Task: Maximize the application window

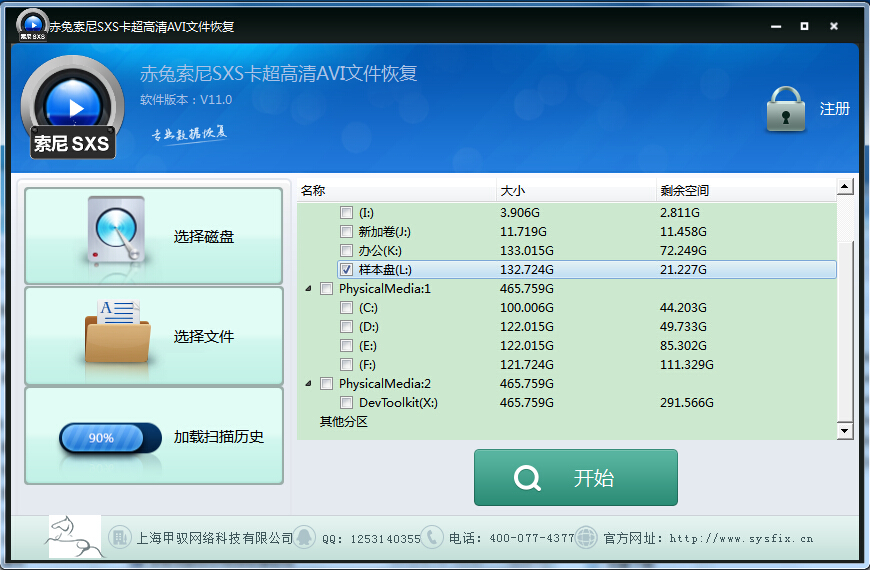Action: coord(805,26)
